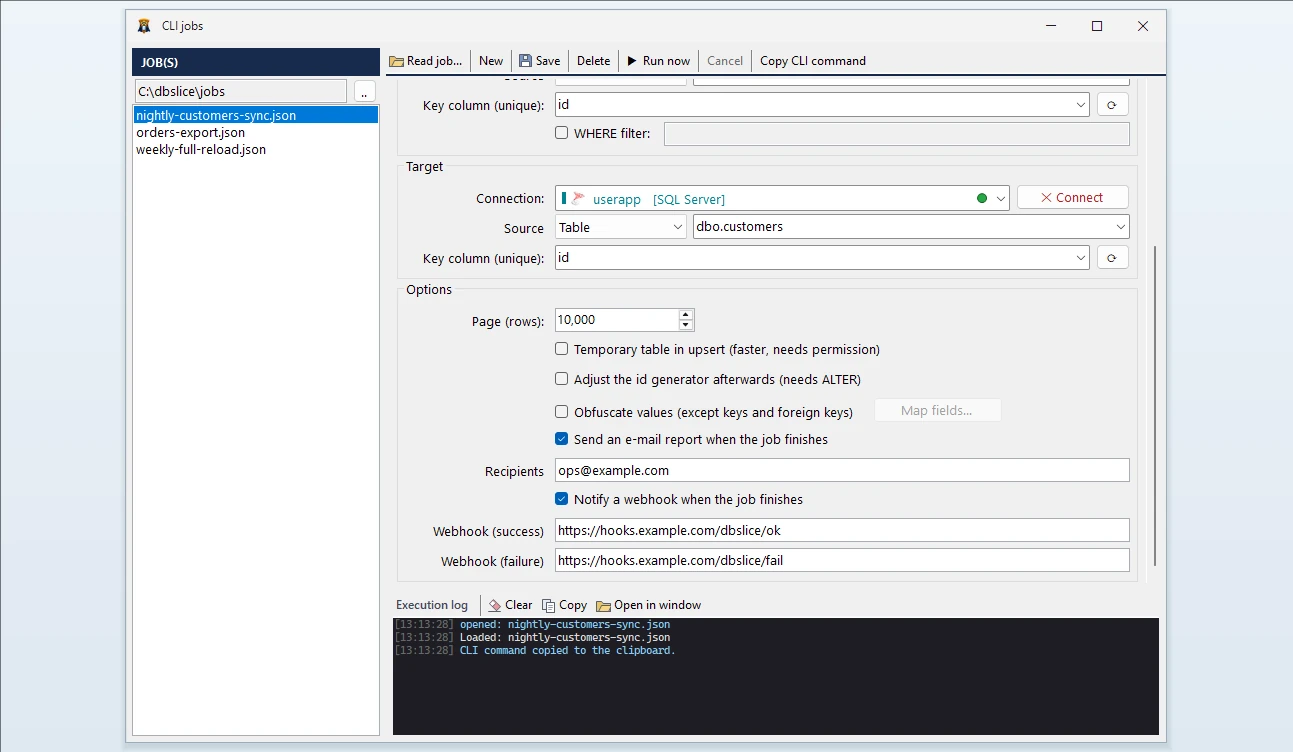Open the target Connection dropdown

(1000, 198)
